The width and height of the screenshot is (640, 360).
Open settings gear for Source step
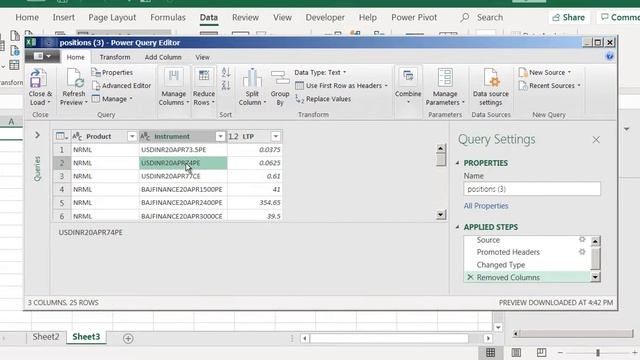pyautogui.click(x=582, y=240)
